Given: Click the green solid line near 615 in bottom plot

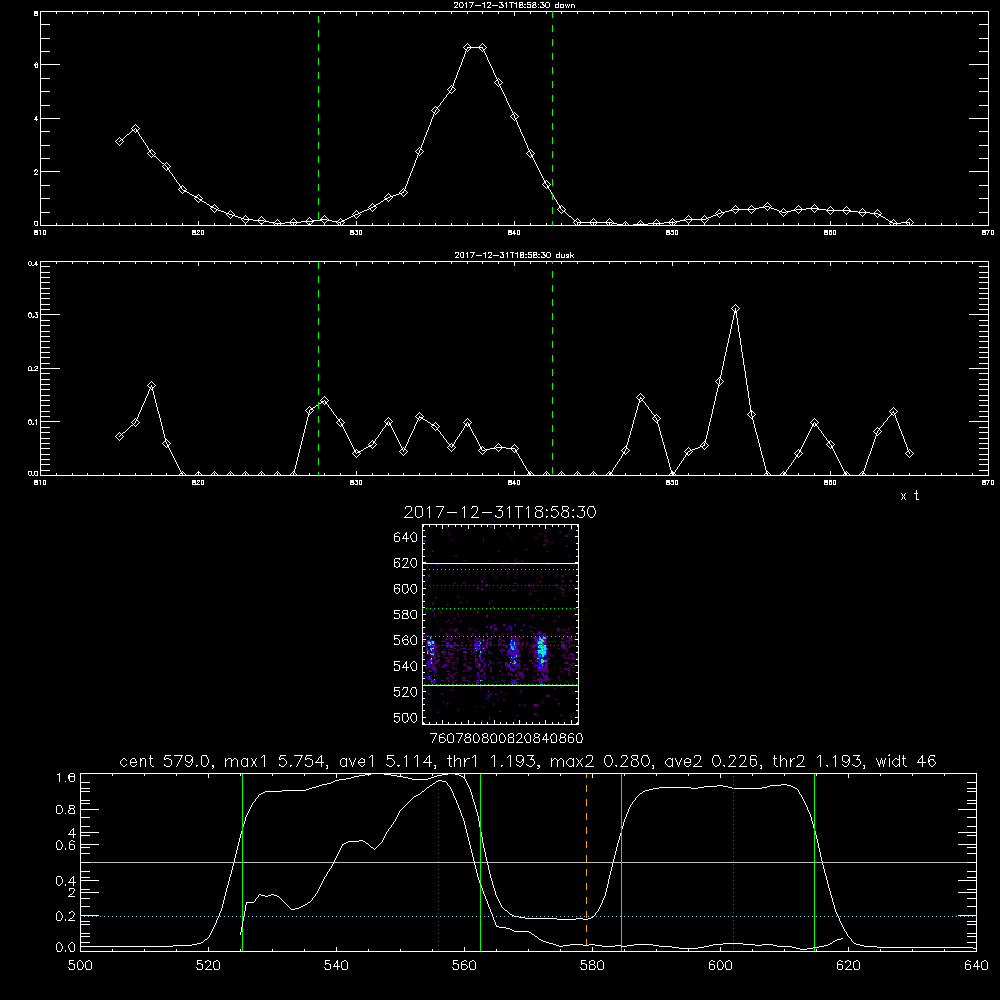Looking at the screenshot, I should point(814,861).
